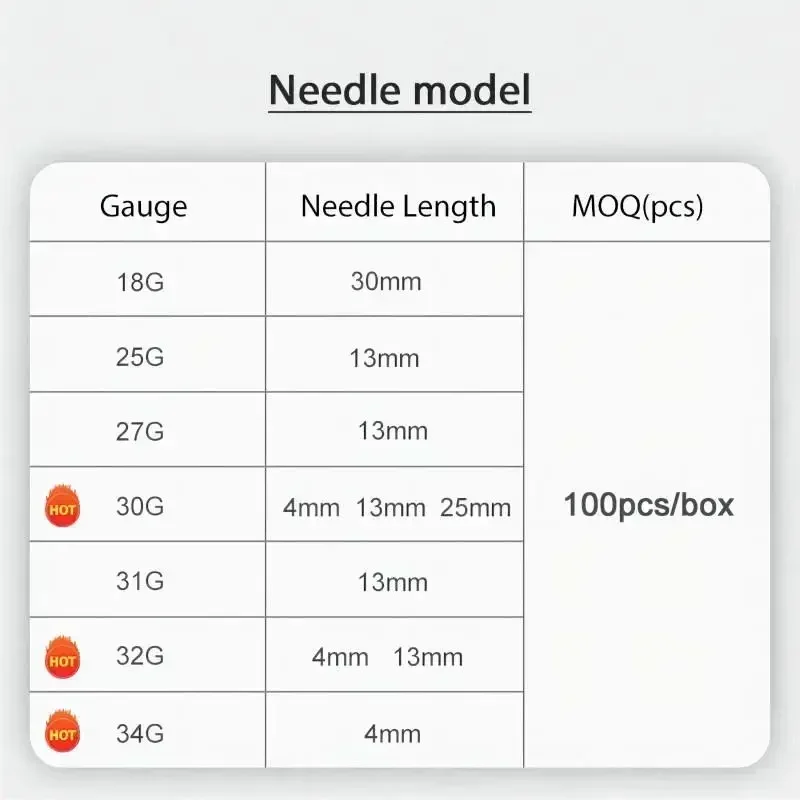Select the Gauge column header
This screenshot has width=800, height=800.
(143, 207)
